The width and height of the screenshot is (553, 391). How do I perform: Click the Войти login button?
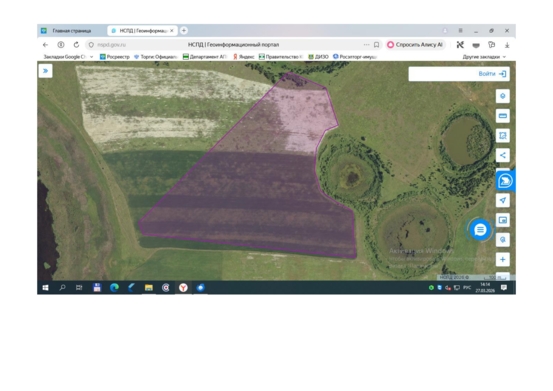pyautogui.click(x=492, y=74)
